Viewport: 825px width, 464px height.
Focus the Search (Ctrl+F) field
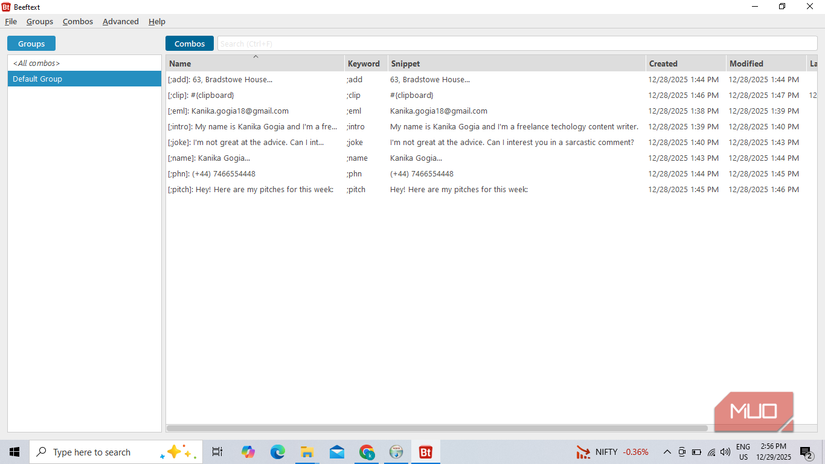[517, 44]
